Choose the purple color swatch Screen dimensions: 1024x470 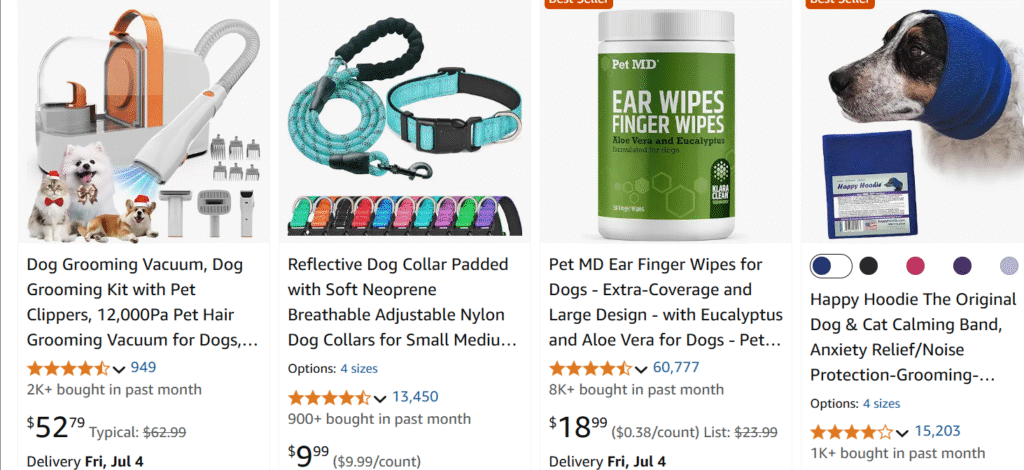[962, 266]
